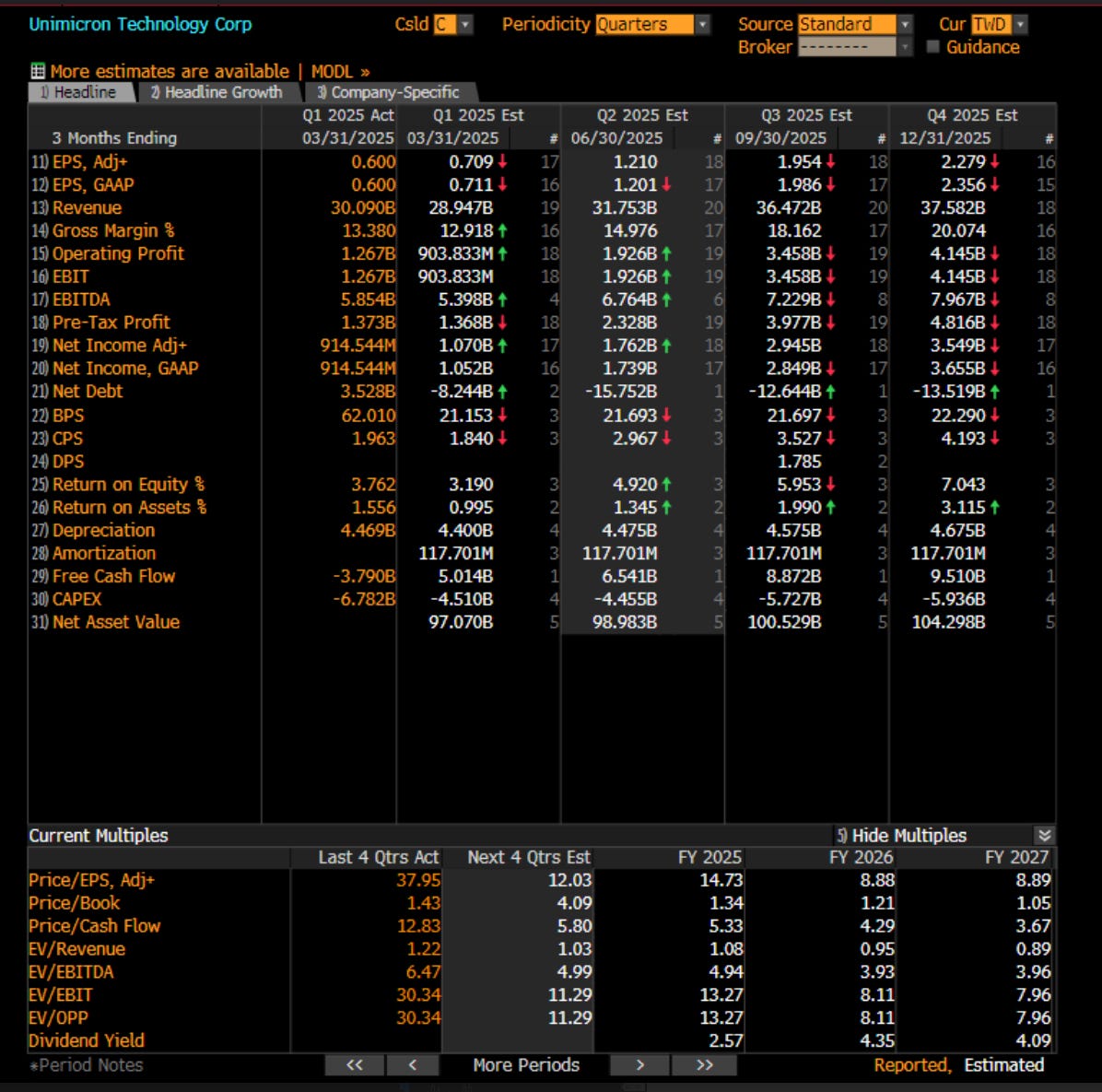Click the red down arrow beside 0.709
The width and height of the screenshot is (1102, 1092).
(502, 161)
